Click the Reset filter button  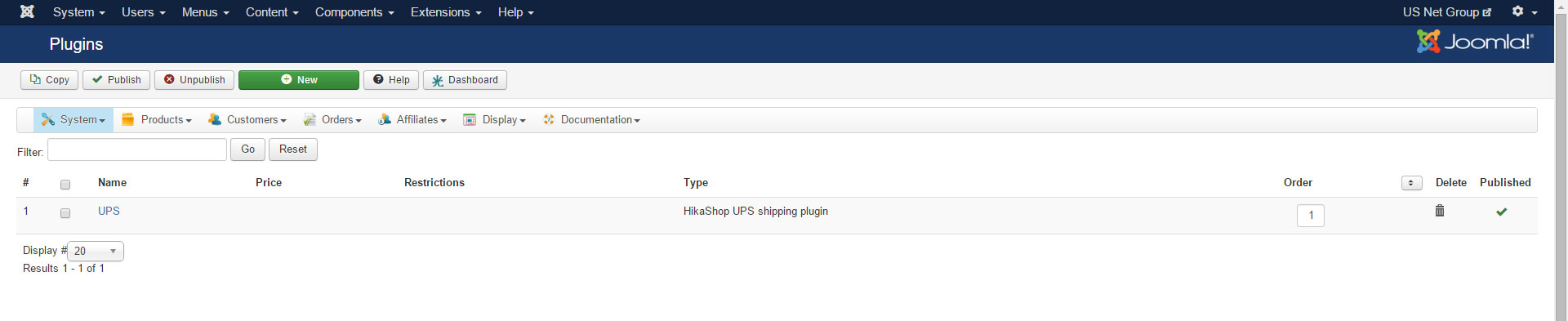tap(293, 149)
